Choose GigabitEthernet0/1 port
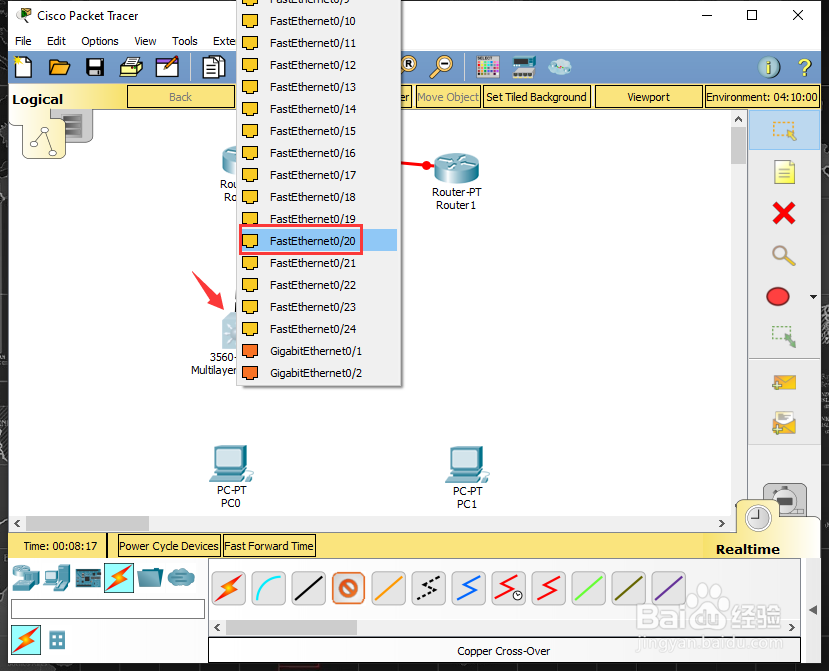This screenshot has width=829, height=671. (318, 351)
